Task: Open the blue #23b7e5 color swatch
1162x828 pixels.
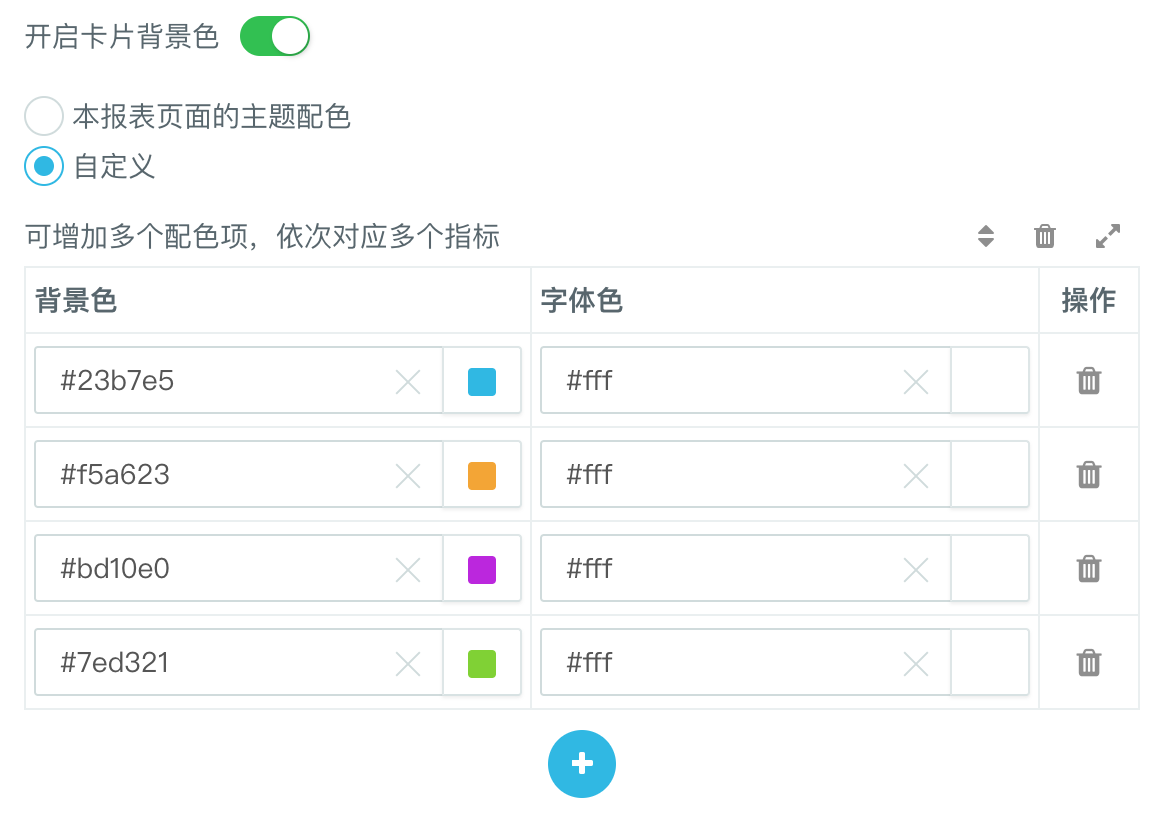Action: coord(482,382)
